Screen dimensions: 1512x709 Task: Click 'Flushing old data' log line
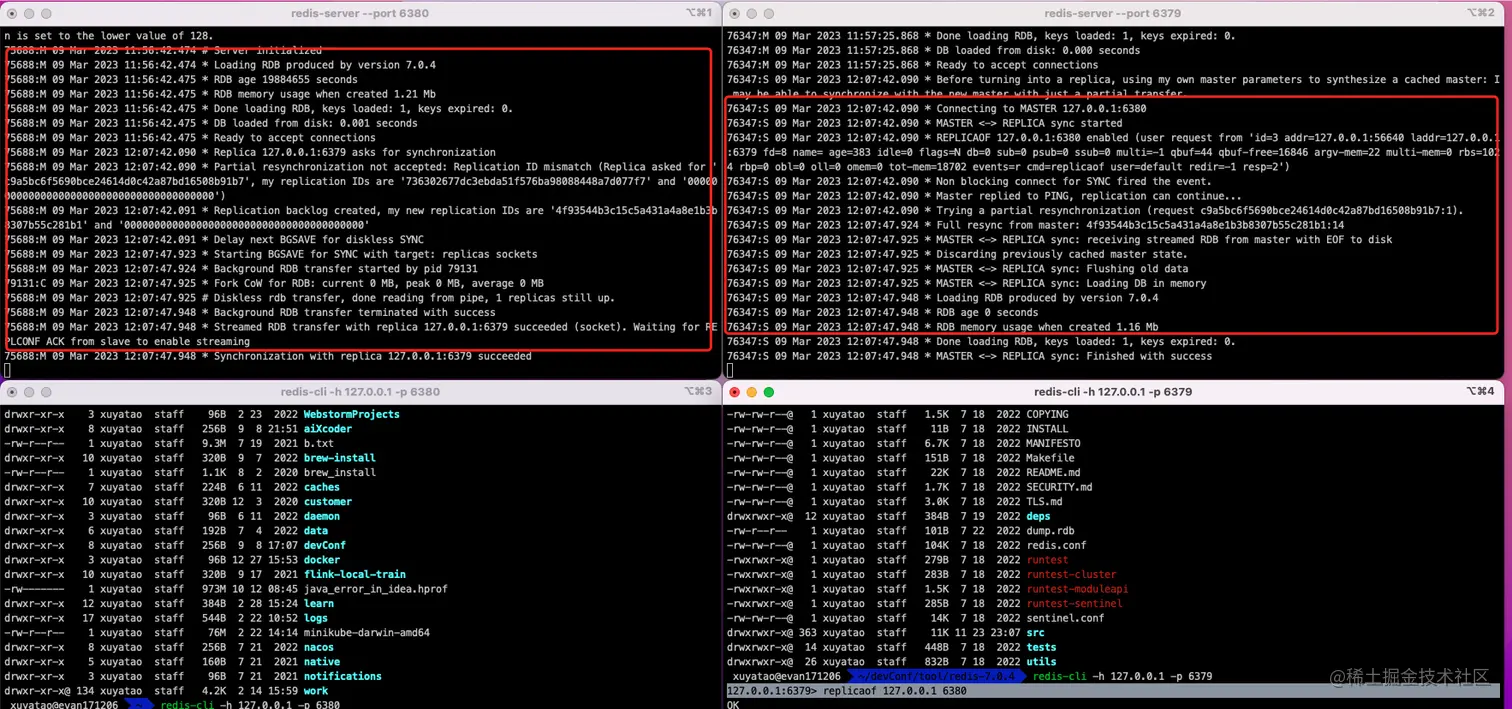[x=958, y=268]
